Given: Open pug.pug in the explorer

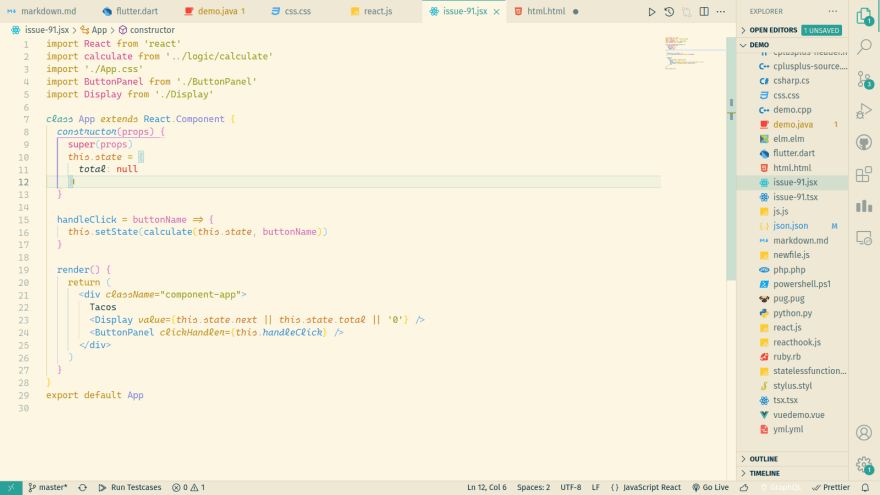Looking at the screenshot, I should (x=792, y=299).
